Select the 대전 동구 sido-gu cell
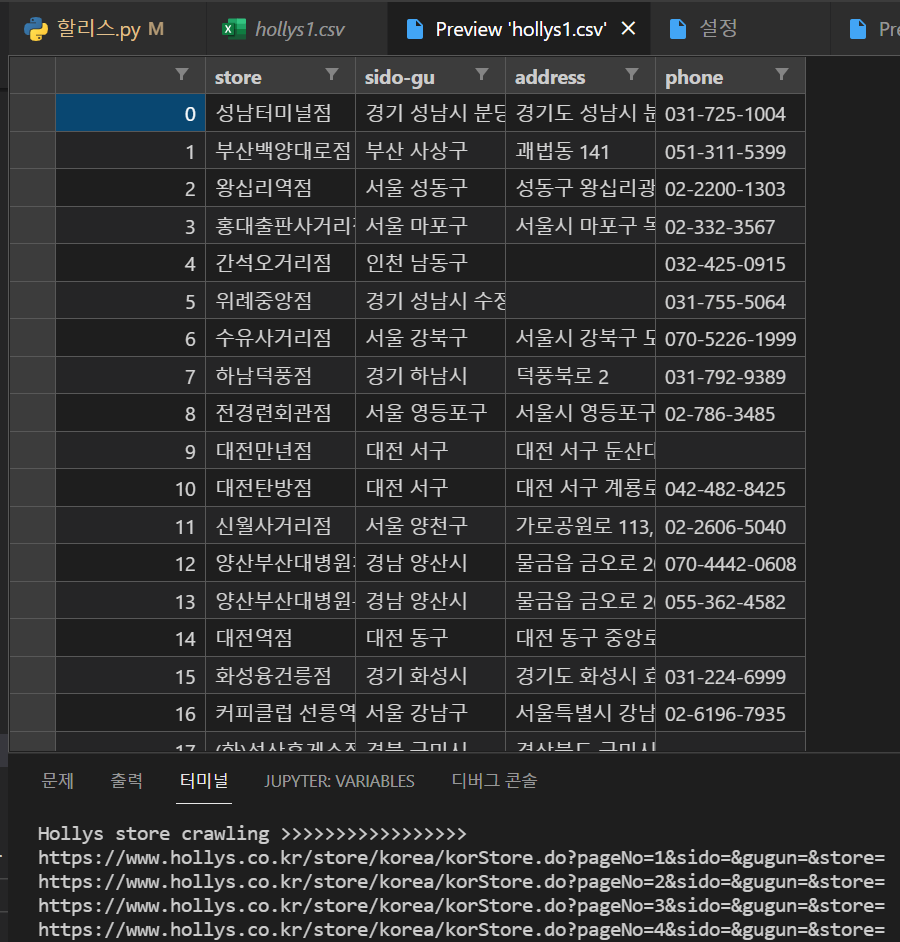900x942 pixels. click(x=430, y=638)
